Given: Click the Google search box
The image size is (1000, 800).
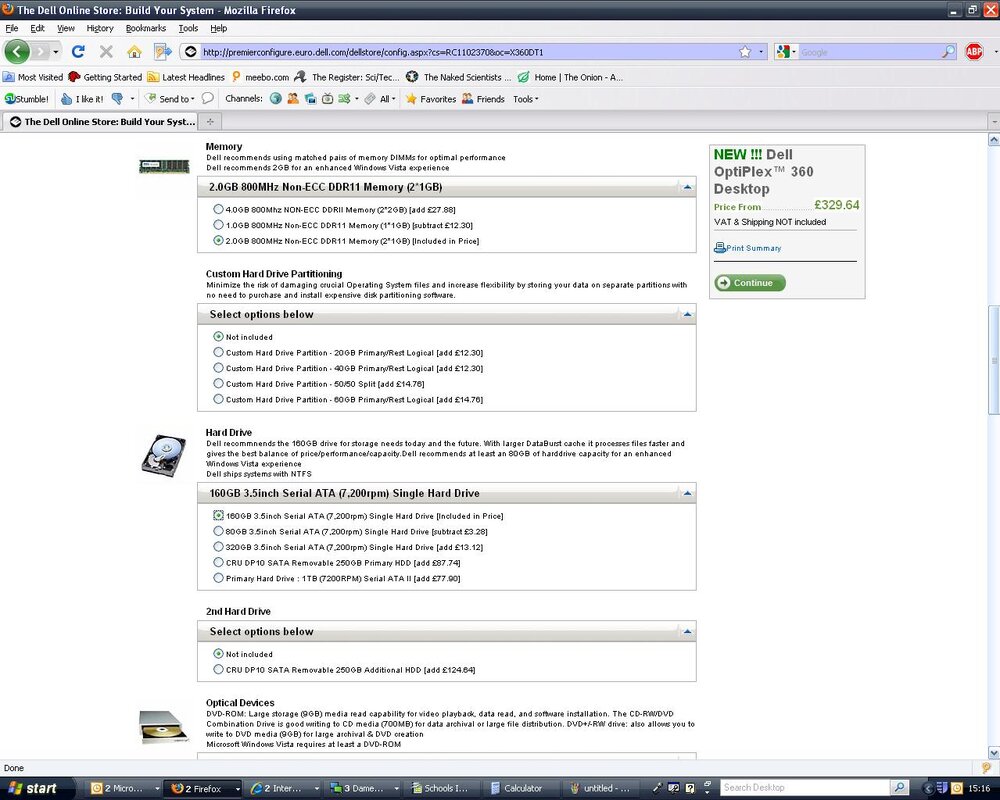Looking at the screenshot, I should tap(869, 52).
